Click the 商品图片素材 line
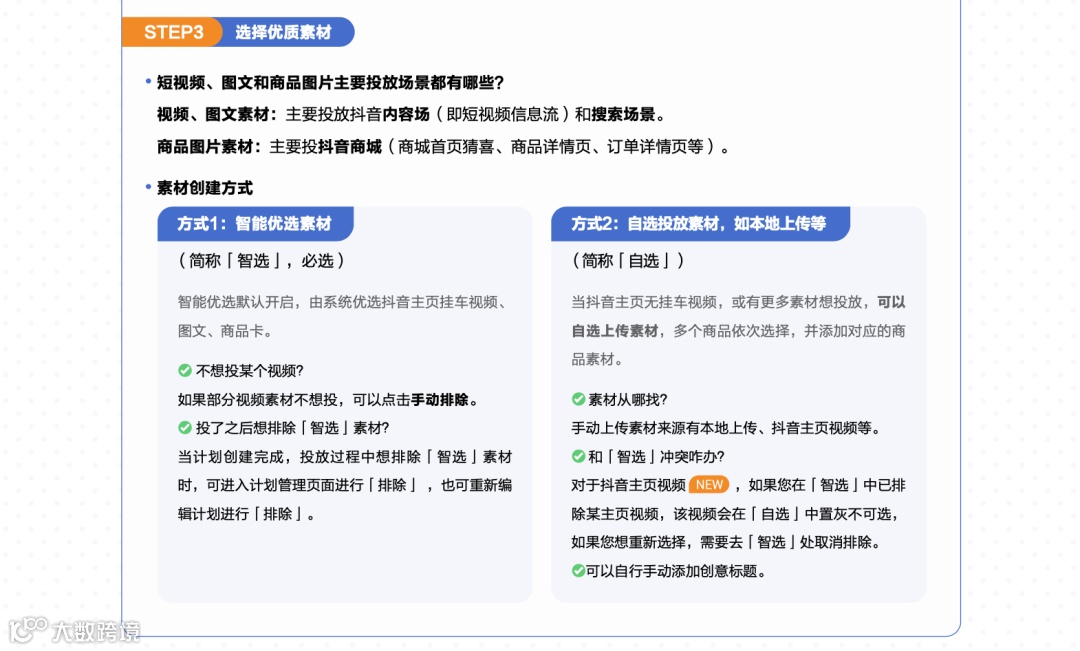 pos(444,147)
